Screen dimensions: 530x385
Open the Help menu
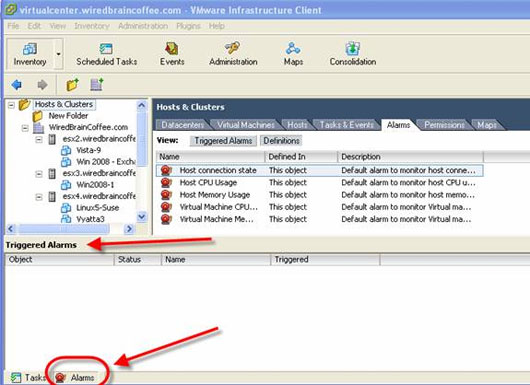217,26
